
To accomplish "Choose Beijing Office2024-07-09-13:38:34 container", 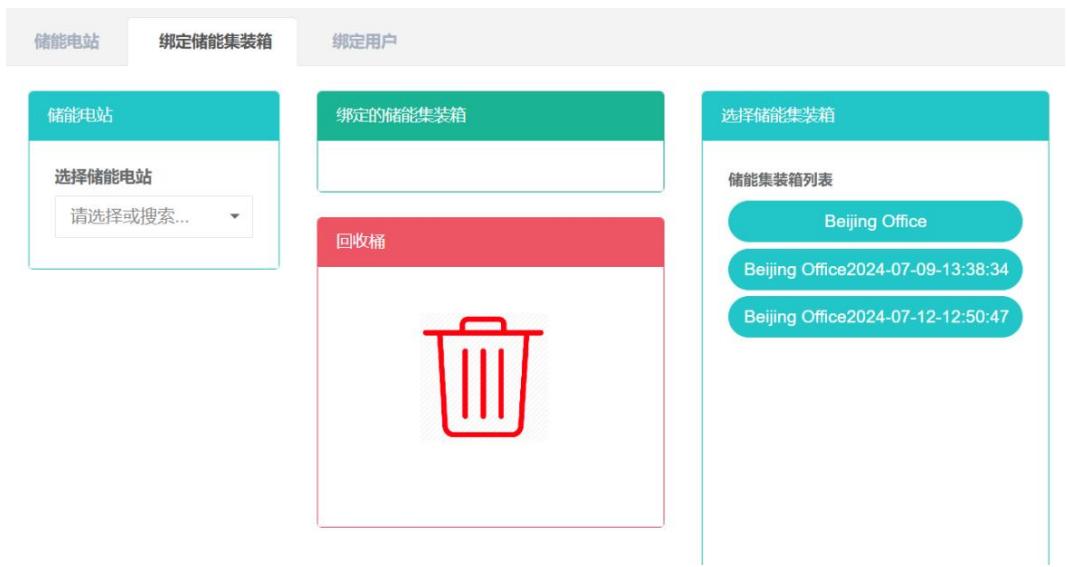I will pyautogui.click(x=875, y=269).
